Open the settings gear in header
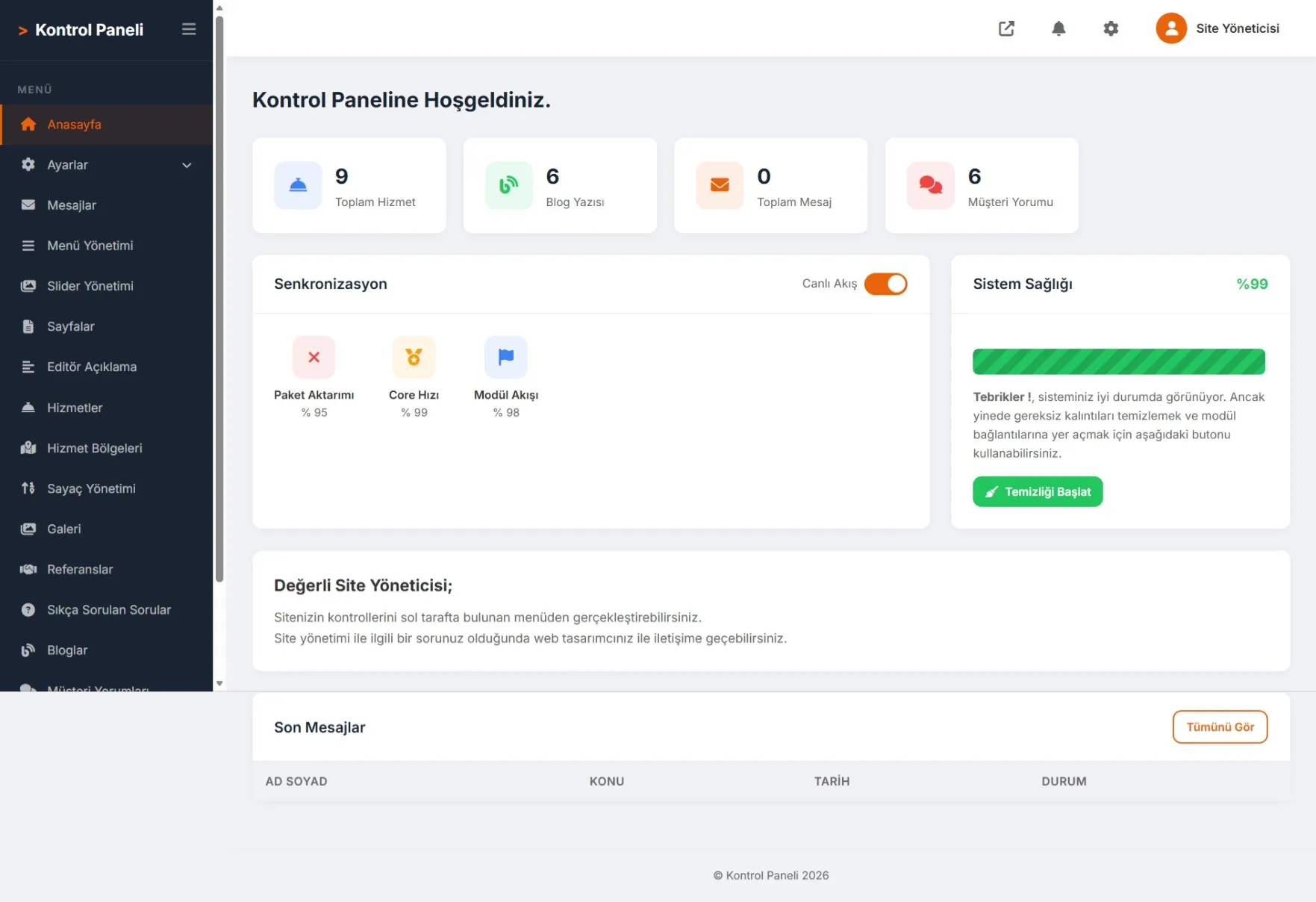The image size is (1316, 902). pos(1111,28)
